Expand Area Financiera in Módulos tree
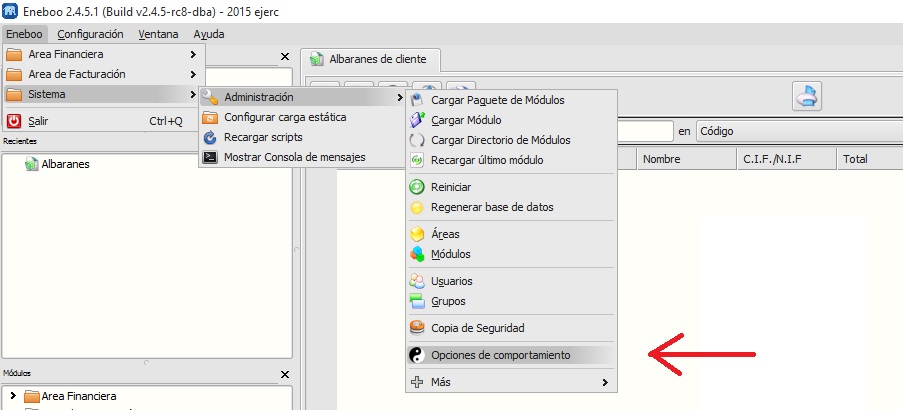 [x=13, y=396]
